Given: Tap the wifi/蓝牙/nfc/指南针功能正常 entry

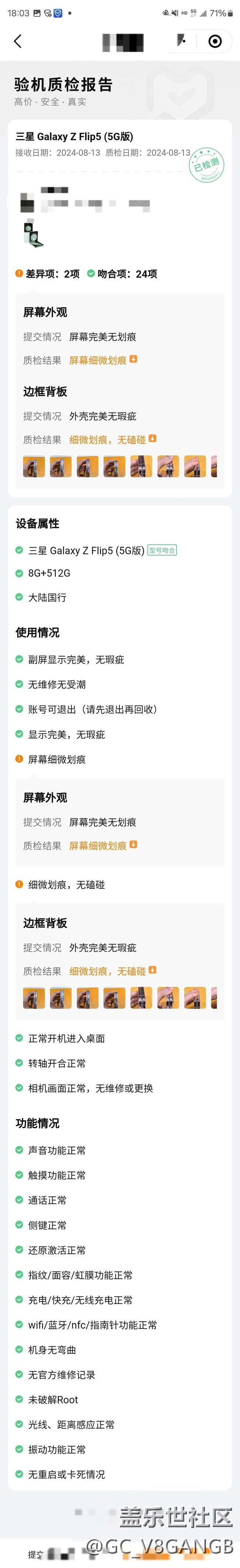Looking at the screenshot, I should (x=92, y=1324).
